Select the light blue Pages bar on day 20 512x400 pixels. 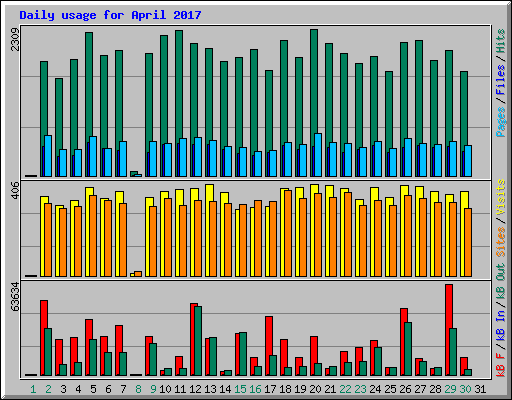point(318,155)
